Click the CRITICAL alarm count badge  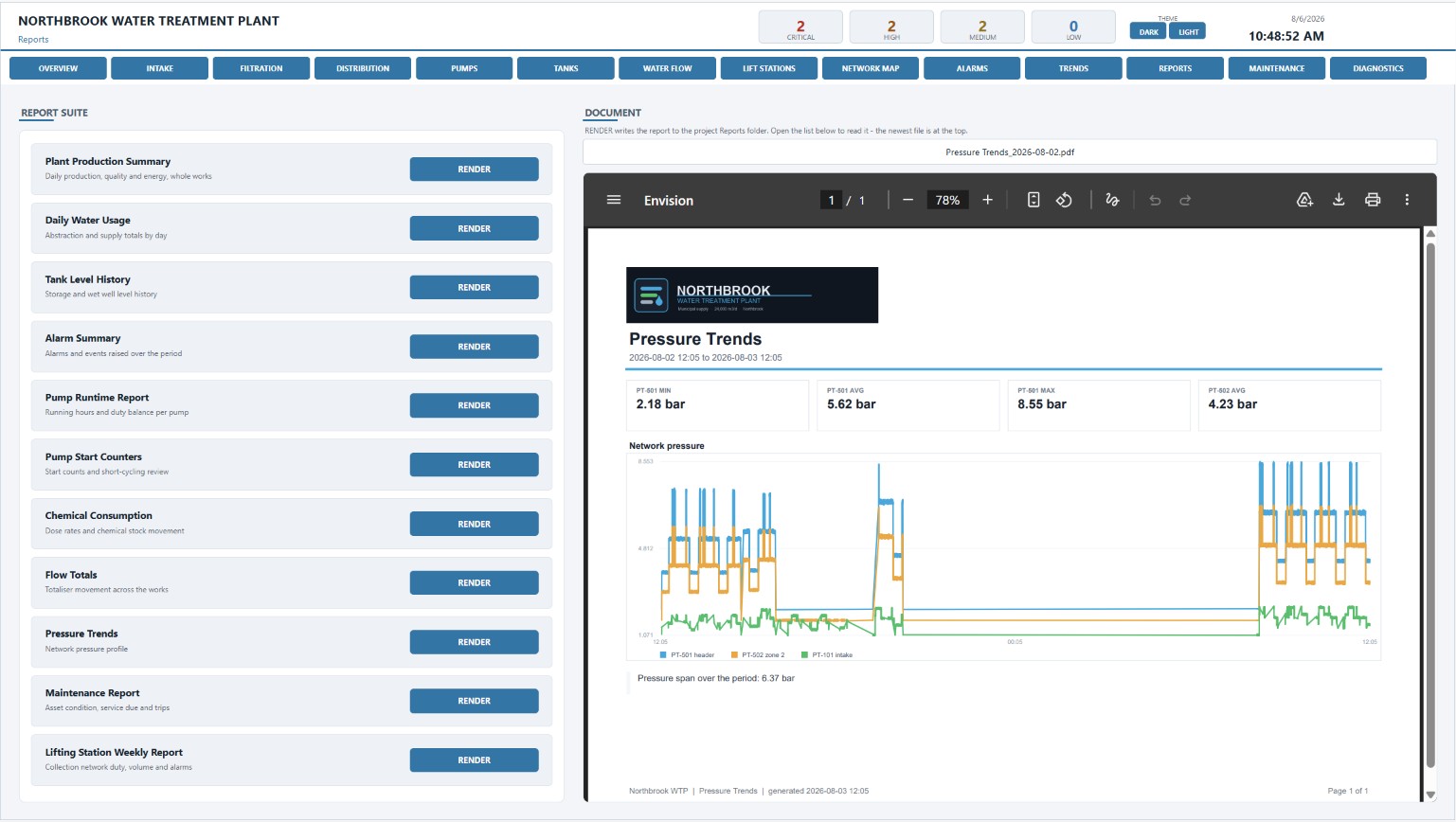pos(800,27)
